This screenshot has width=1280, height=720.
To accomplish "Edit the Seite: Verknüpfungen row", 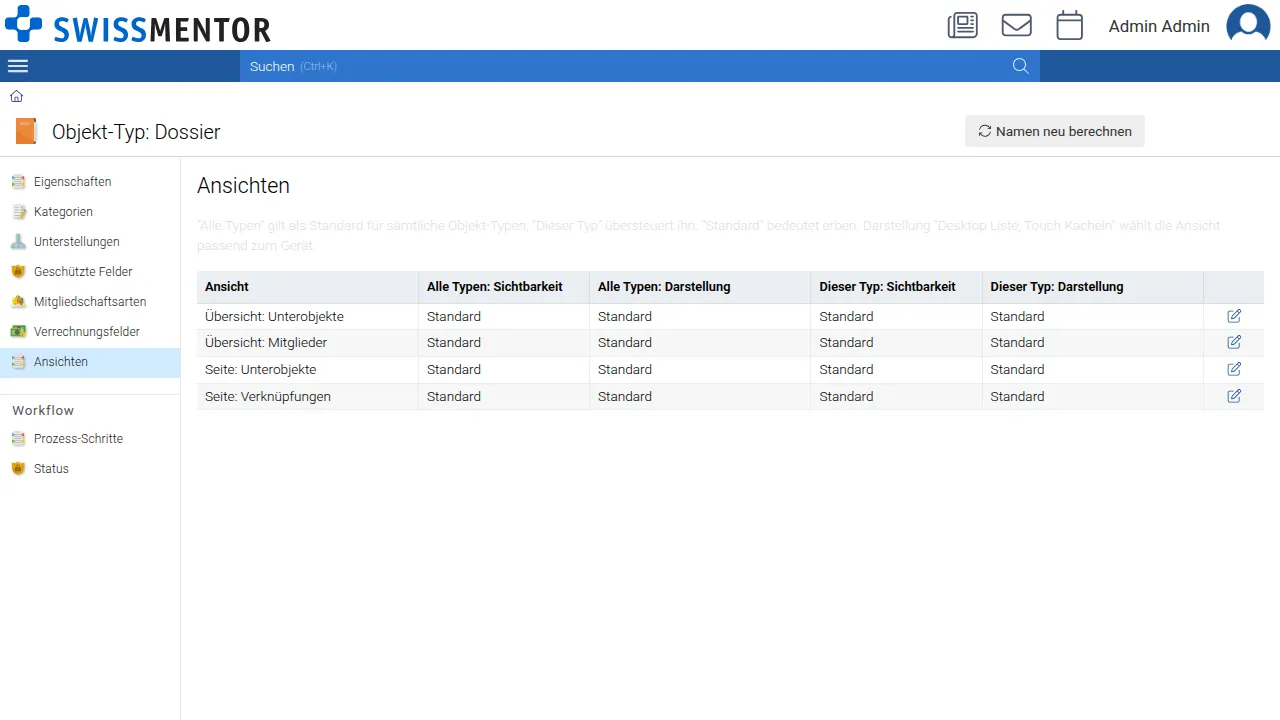I will tap(1234, 396).
